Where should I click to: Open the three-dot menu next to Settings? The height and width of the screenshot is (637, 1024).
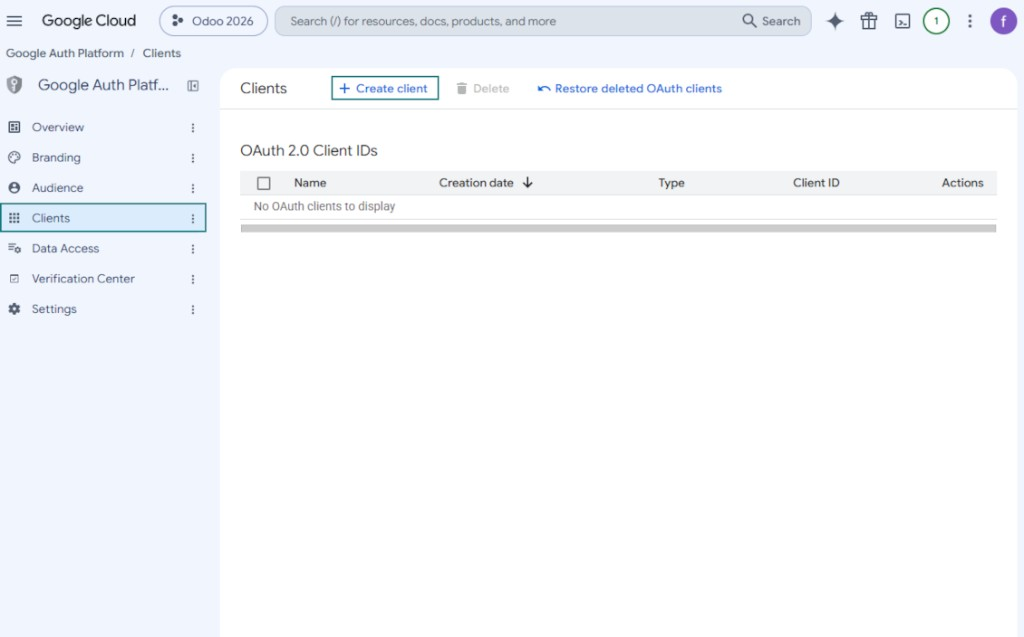(x=193, y=310)
